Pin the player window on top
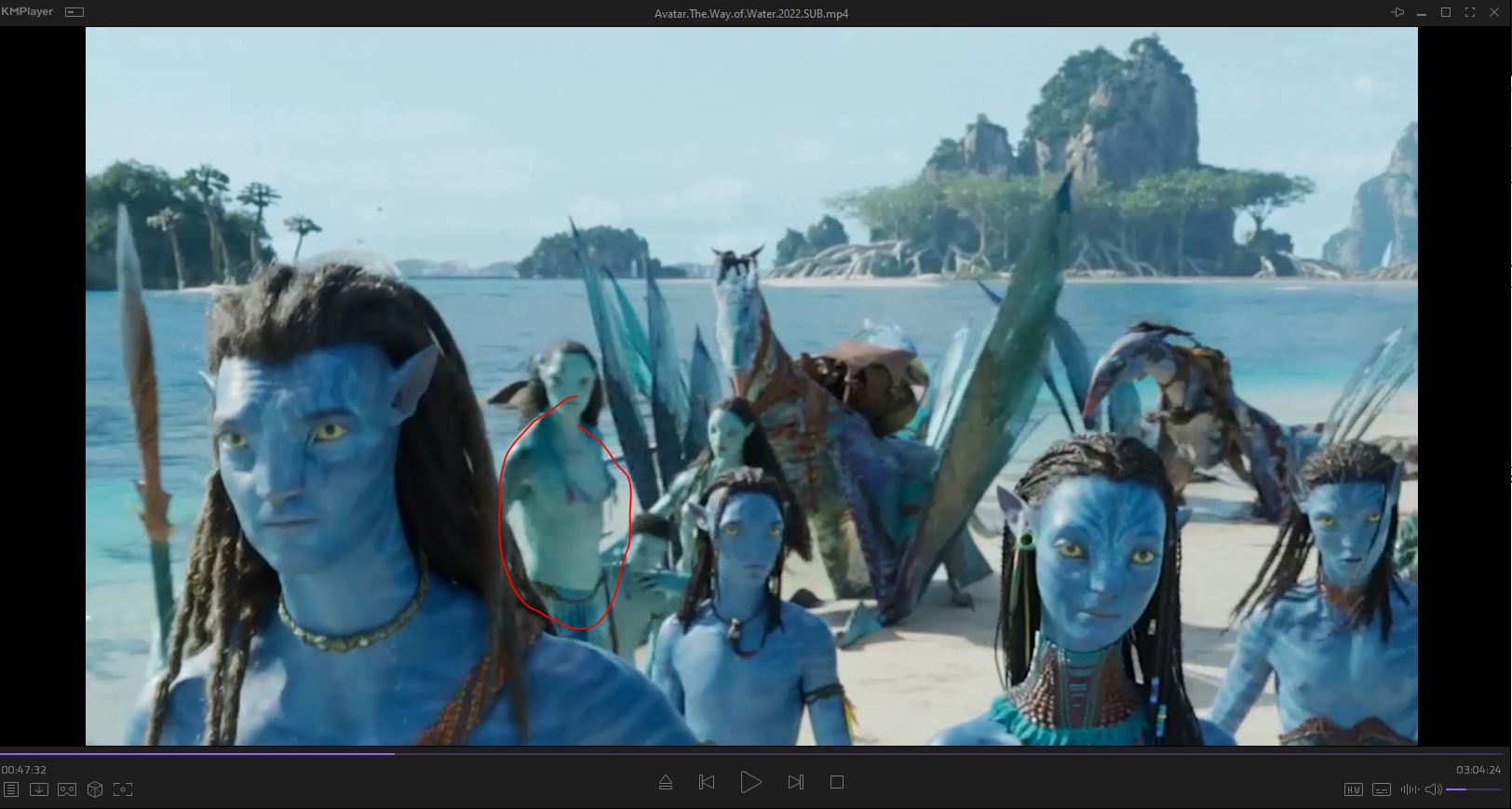This screenshot has height=809, width=1512. click(x=1397, y=12)
